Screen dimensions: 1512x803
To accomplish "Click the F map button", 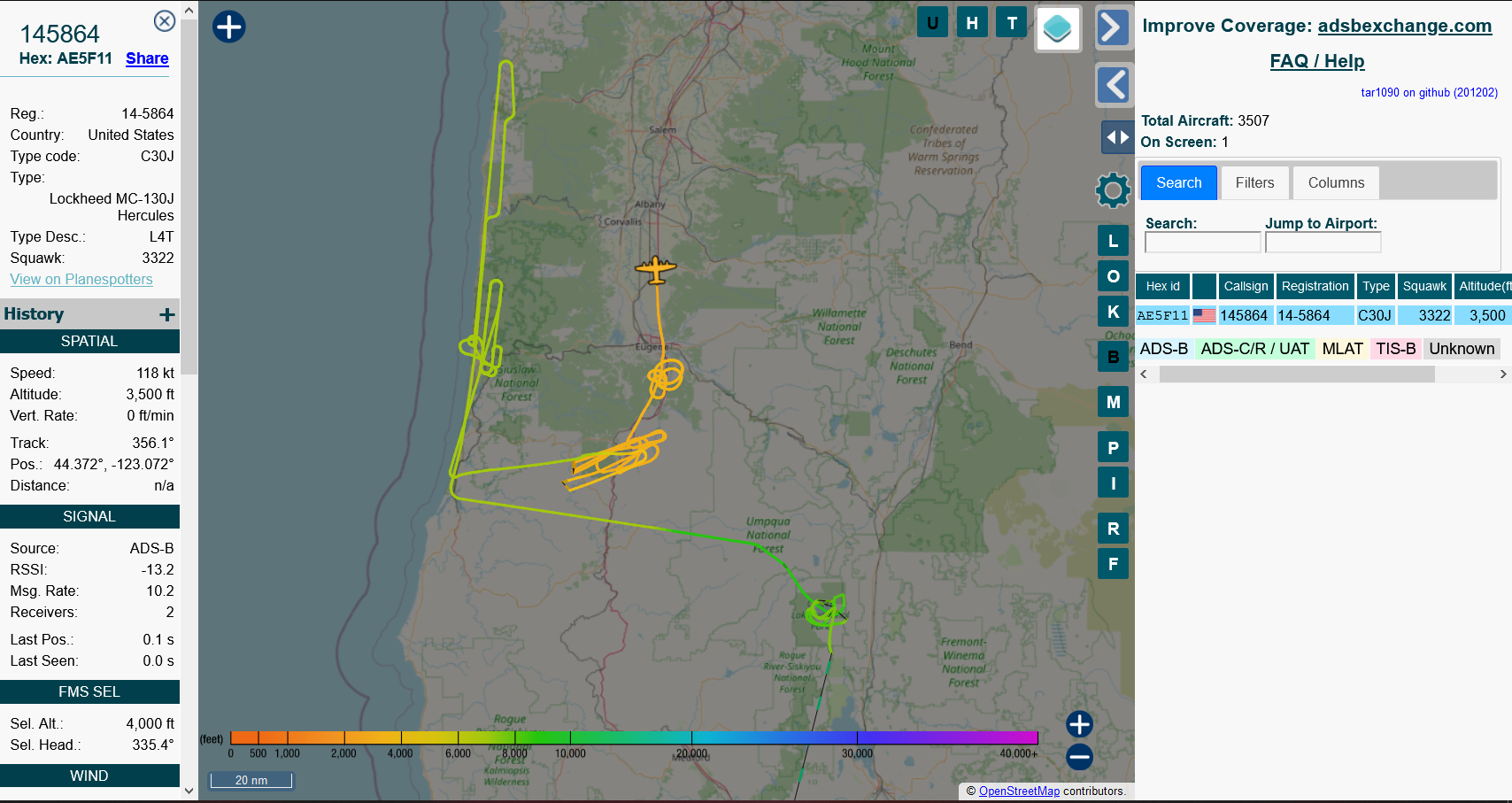I will click(x=1114, y=564).
